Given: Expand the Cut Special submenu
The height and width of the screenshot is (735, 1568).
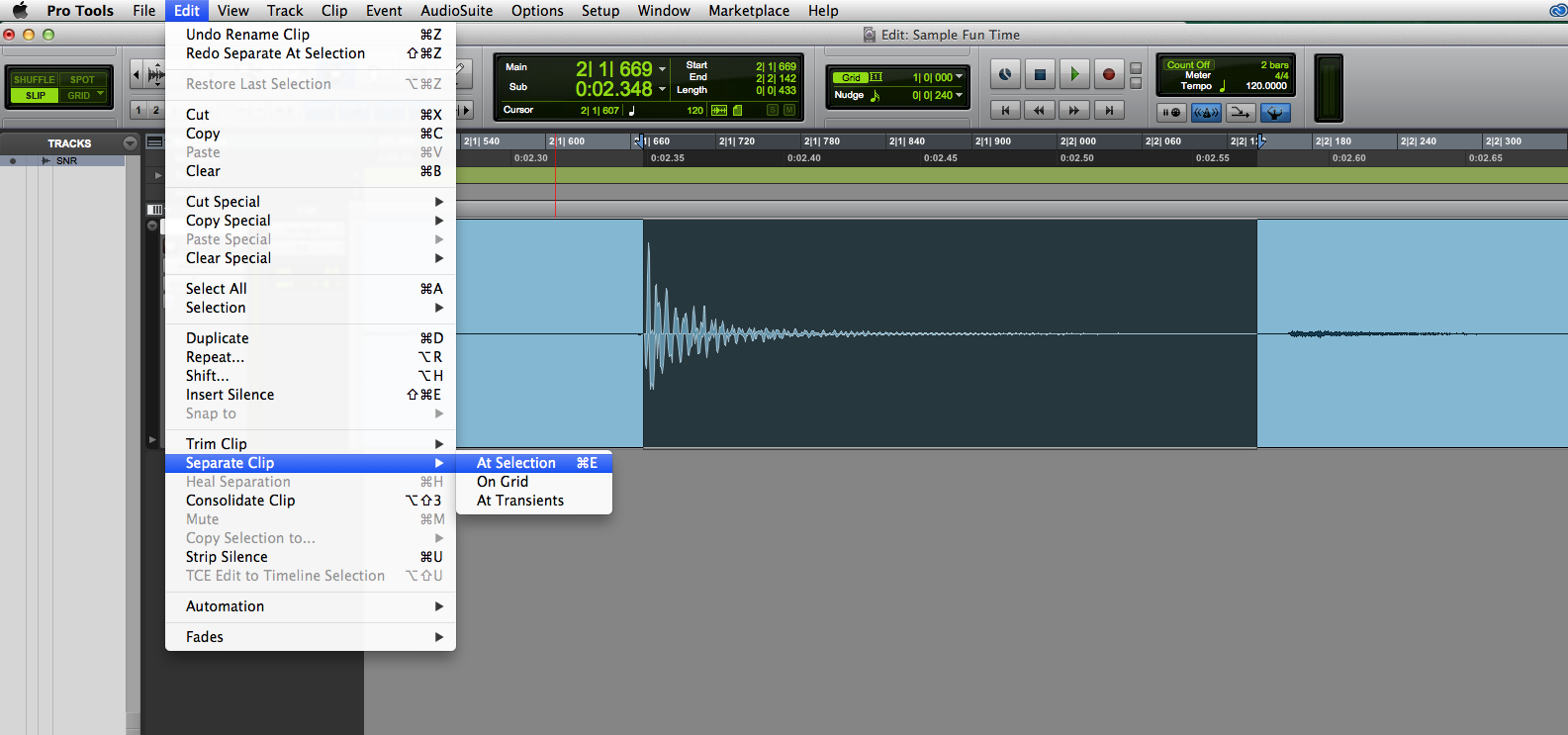Looking at the screenshot, I should click(311, 202).
